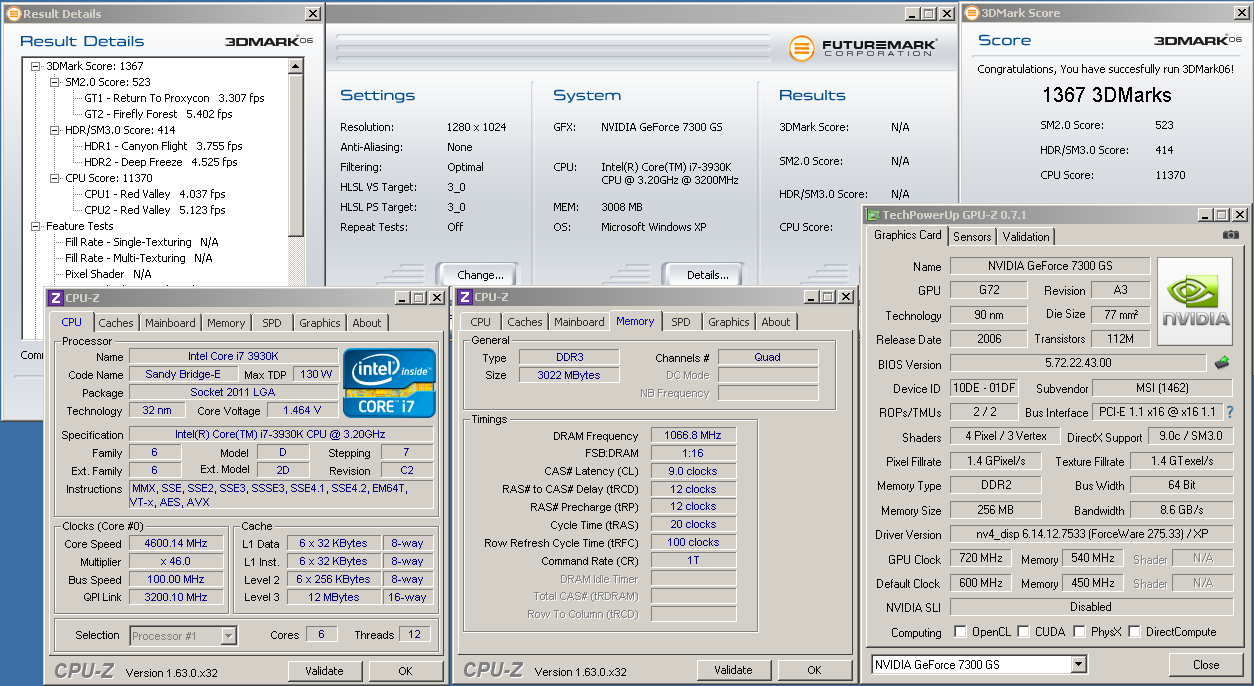Click Validate in left CPU-Z window
Image resolution: width=1254 pixels, height=686 pixels.
click(324, 671)
